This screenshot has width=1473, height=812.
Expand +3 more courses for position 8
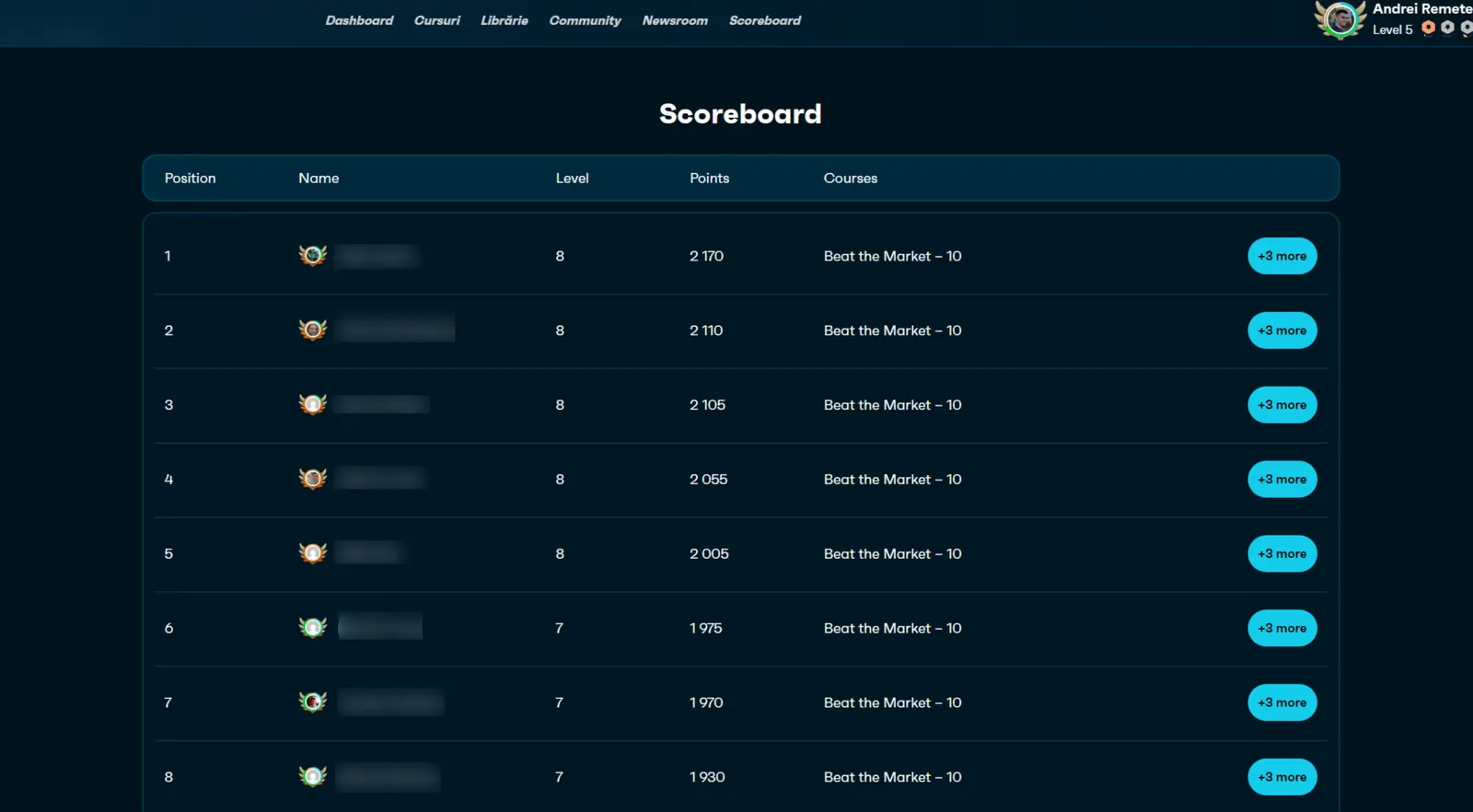coord(1282,777)
